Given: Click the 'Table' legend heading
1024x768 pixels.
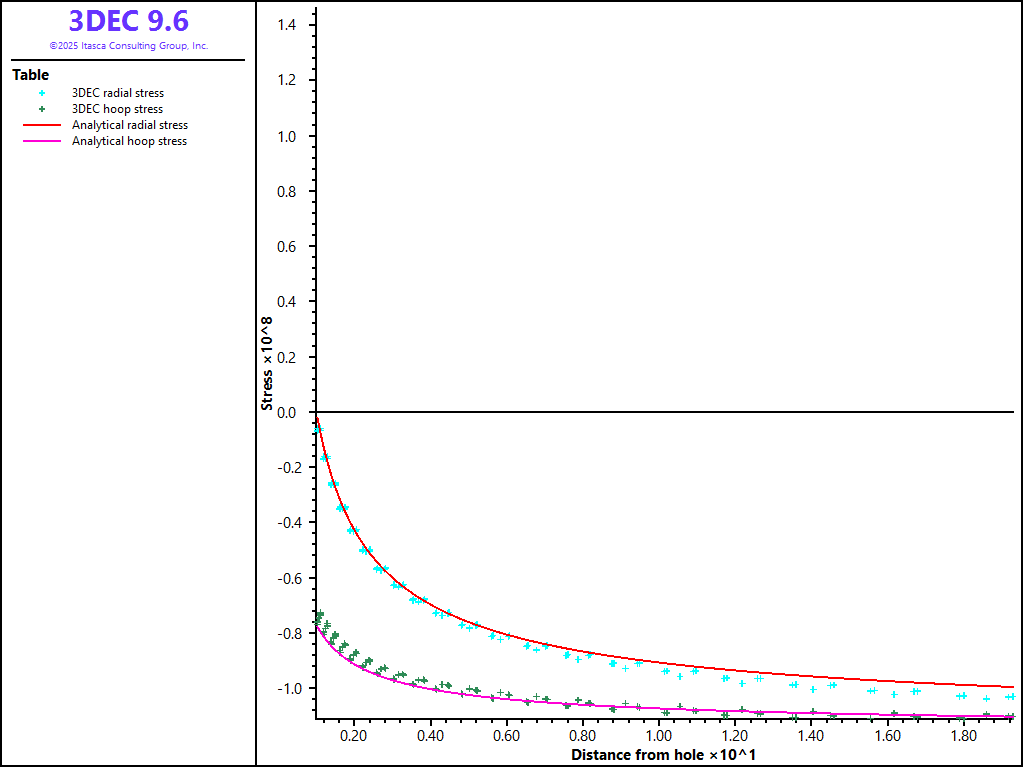Looking at the screenshot, I should [x=30, y=75].
